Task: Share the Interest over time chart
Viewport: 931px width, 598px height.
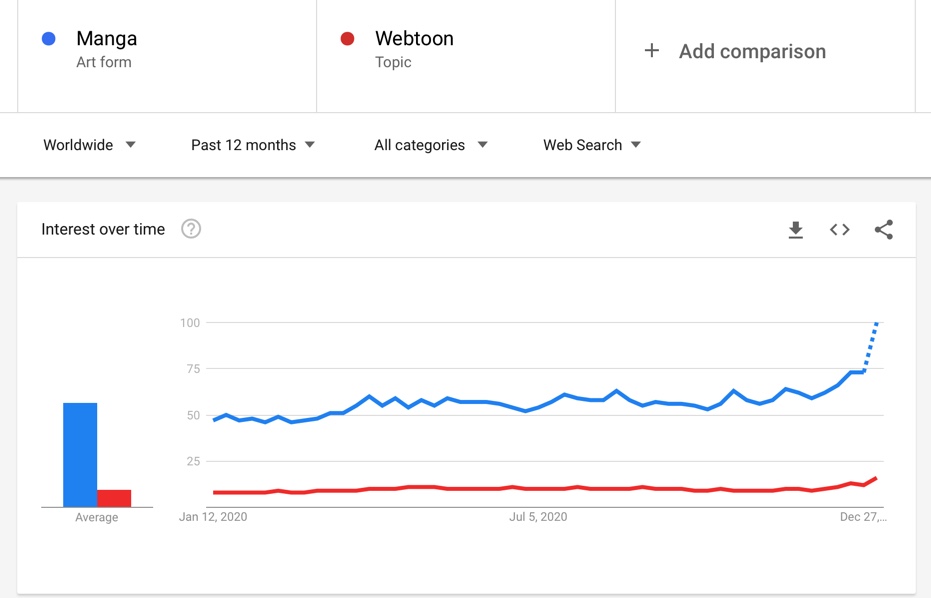Action: click(884, 230)
